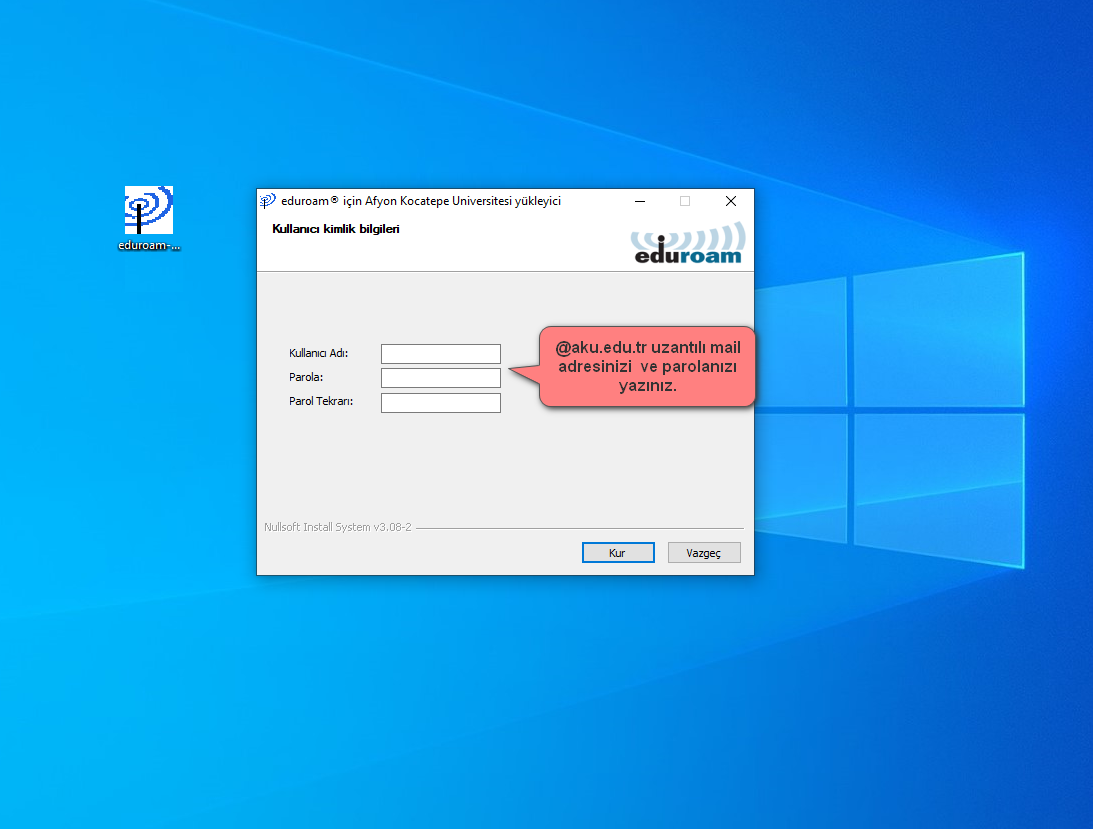Click the eduroam icon in the title bar

click(x=268, y=201)
